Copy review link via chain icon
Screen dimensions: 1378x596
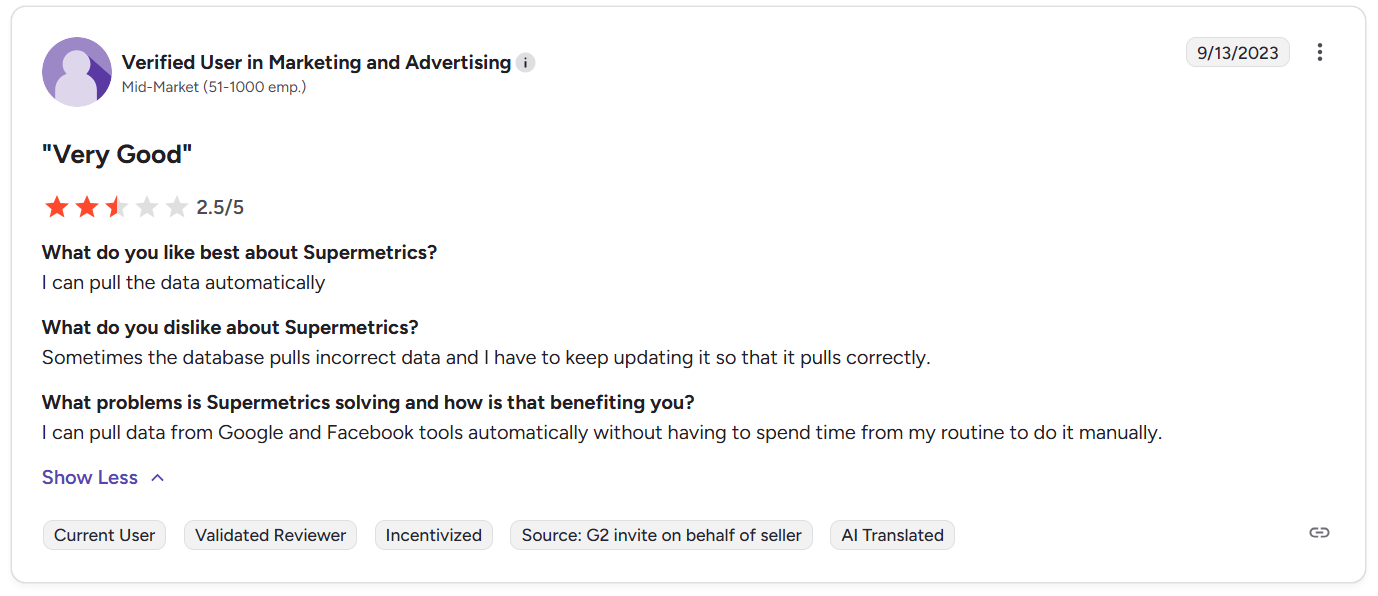click(1319, 533)
